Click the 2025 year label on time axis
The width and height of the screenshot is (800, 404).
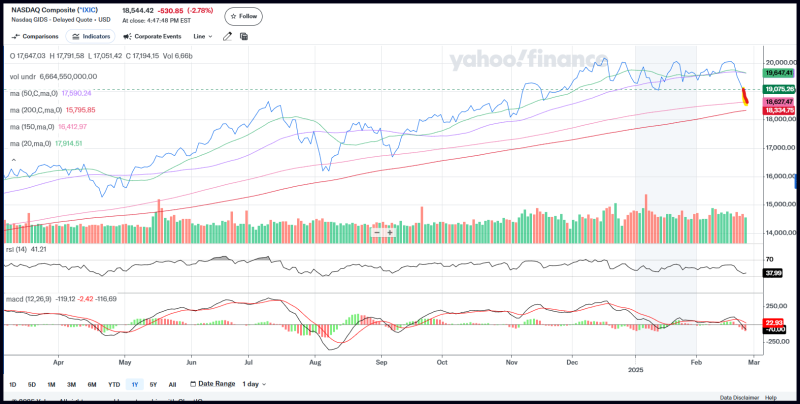coord(636,368)
